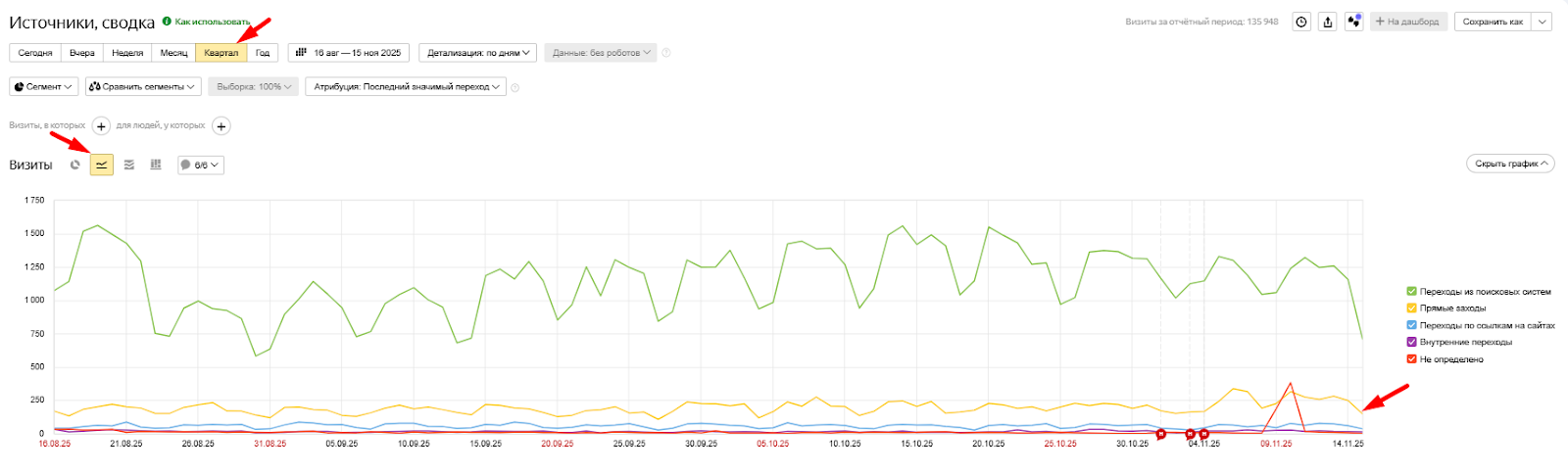This screenshot has height=474, width=1568.
Task: Click 'Скрыть график' to collapse chart
Action: 1510,164
